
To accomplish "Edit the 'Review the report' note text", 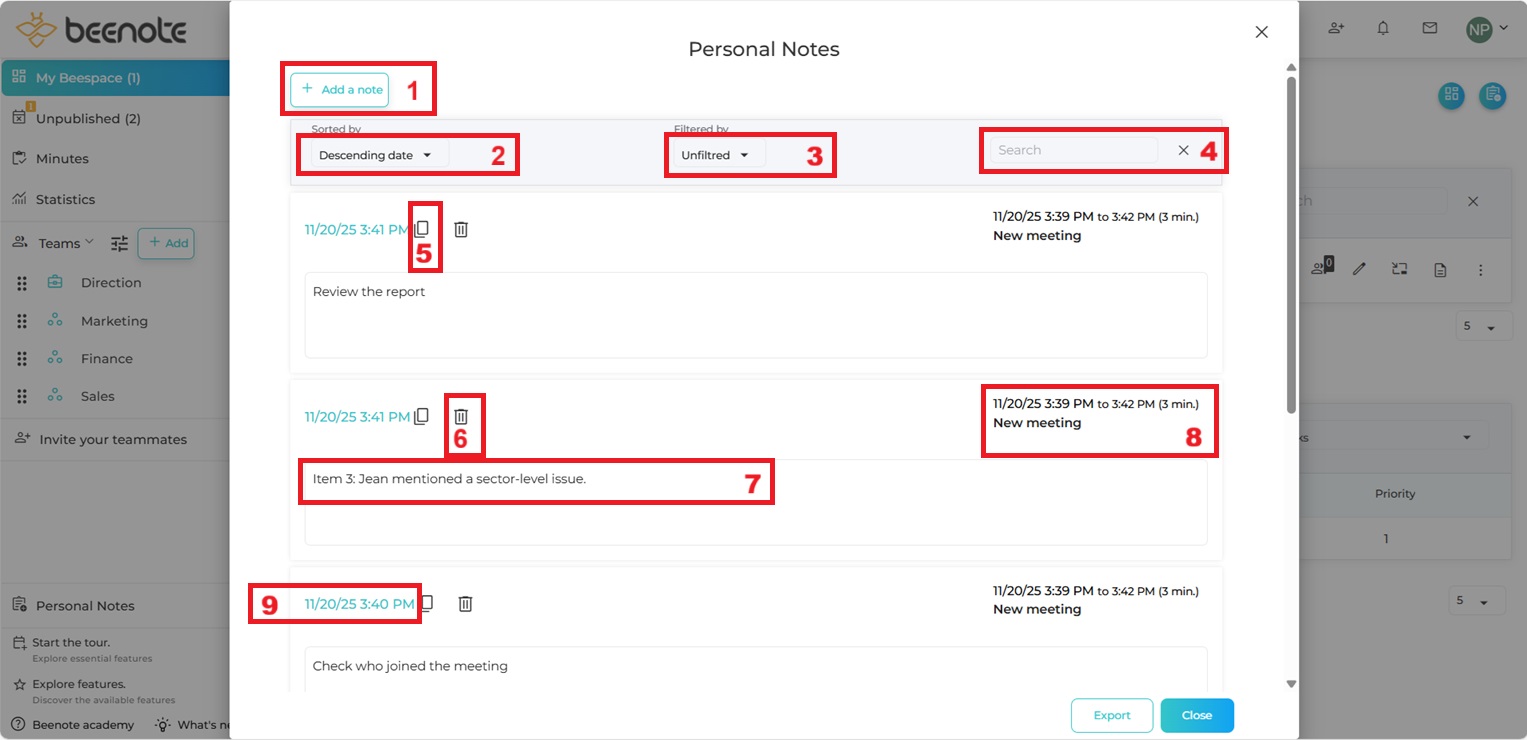I will point(755,314).
